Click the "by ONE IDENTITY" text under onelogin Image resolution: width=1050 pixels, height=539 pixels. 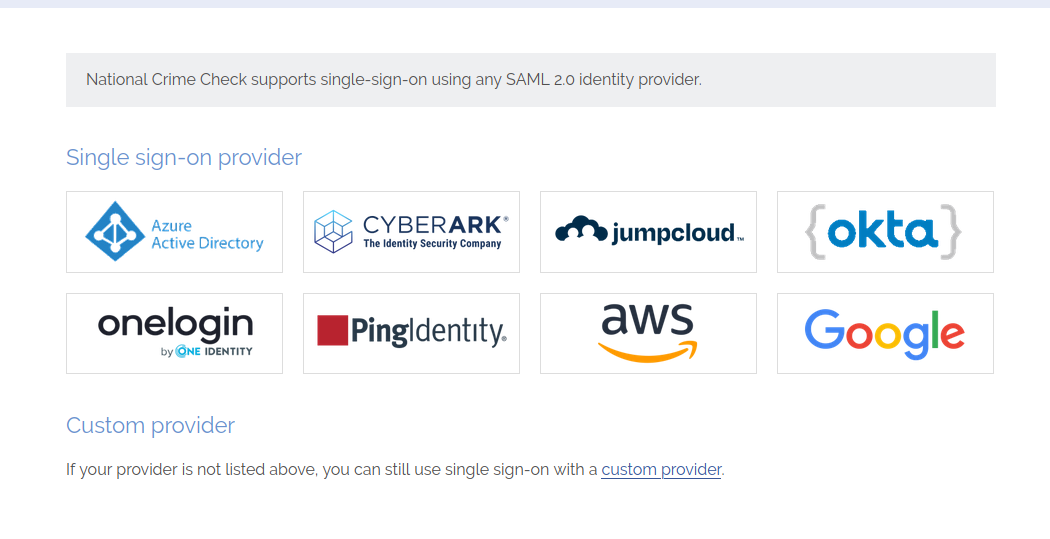click(x=206, y=351)
